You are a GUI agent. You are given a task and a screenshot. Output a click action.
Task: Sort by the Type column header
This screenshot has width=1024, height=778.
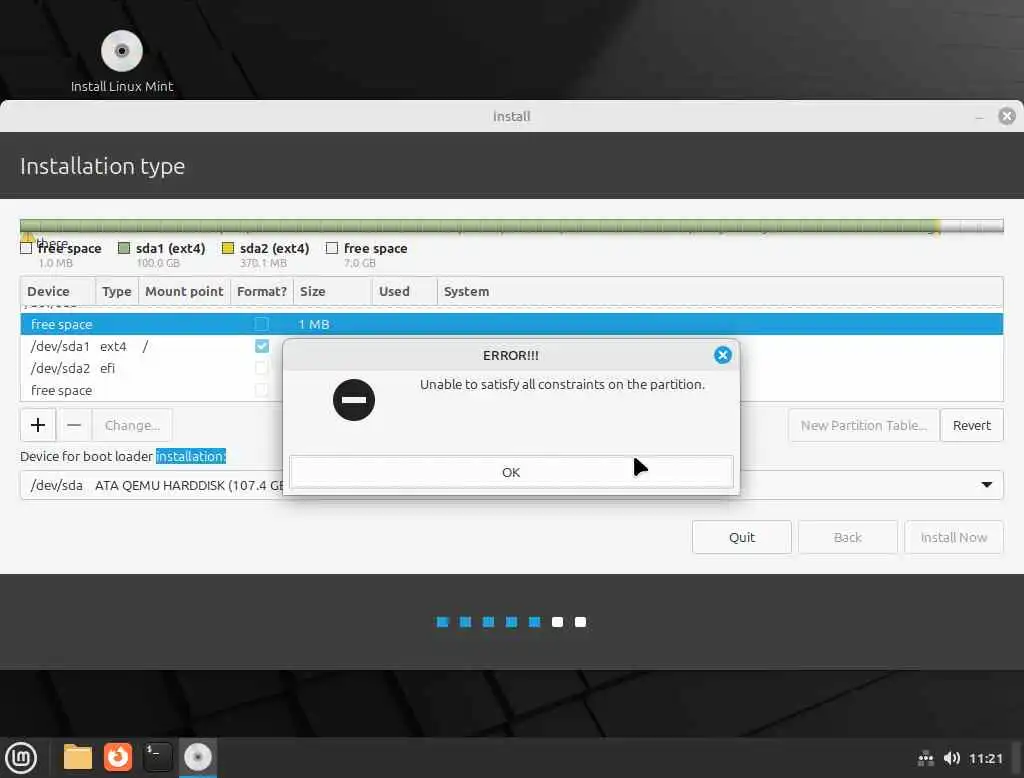117,291
